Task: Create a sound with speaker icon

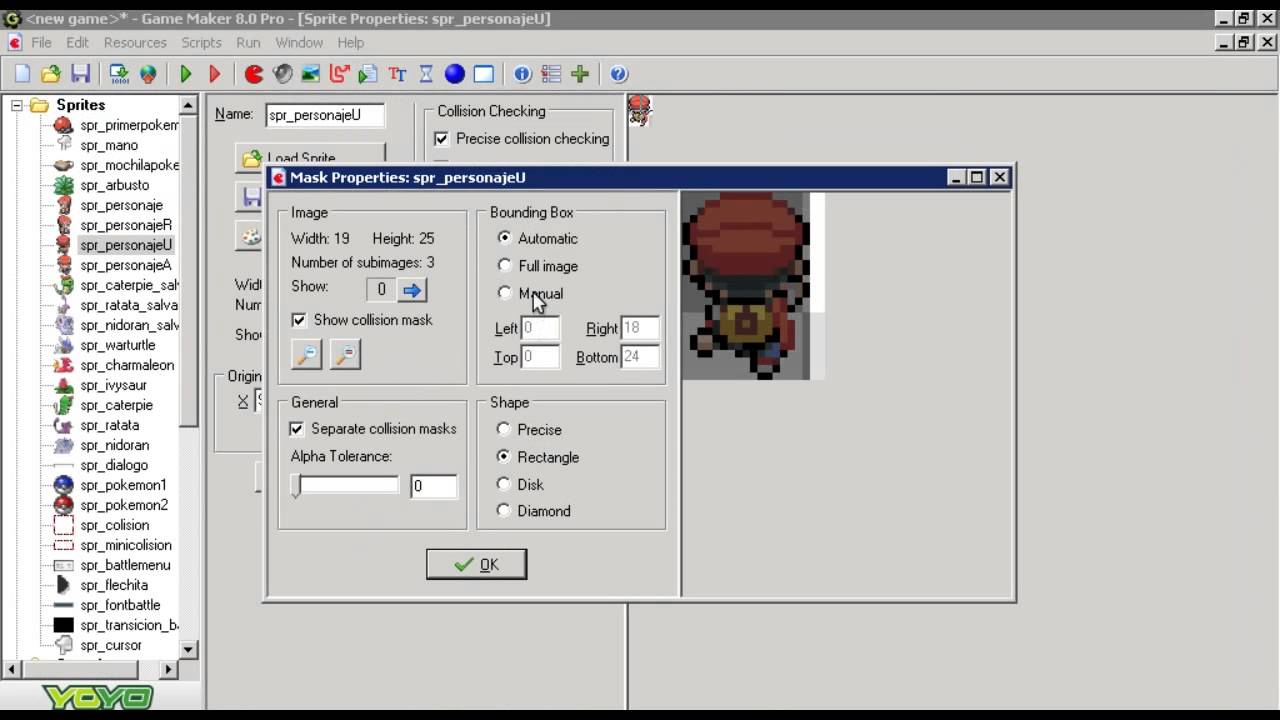Action: coord(282,74)
